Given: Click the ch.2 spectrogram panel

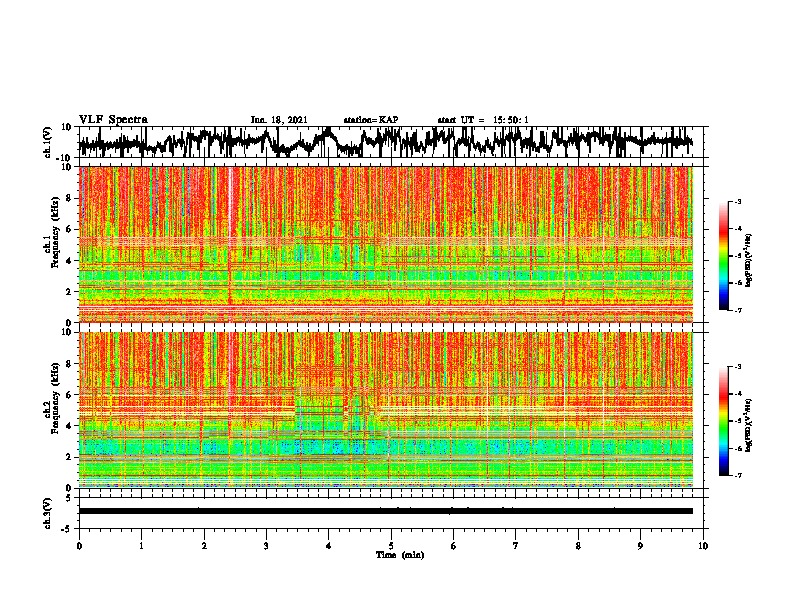Looking at the screenshot, I should pyautogui.click(x=391, y=410).
